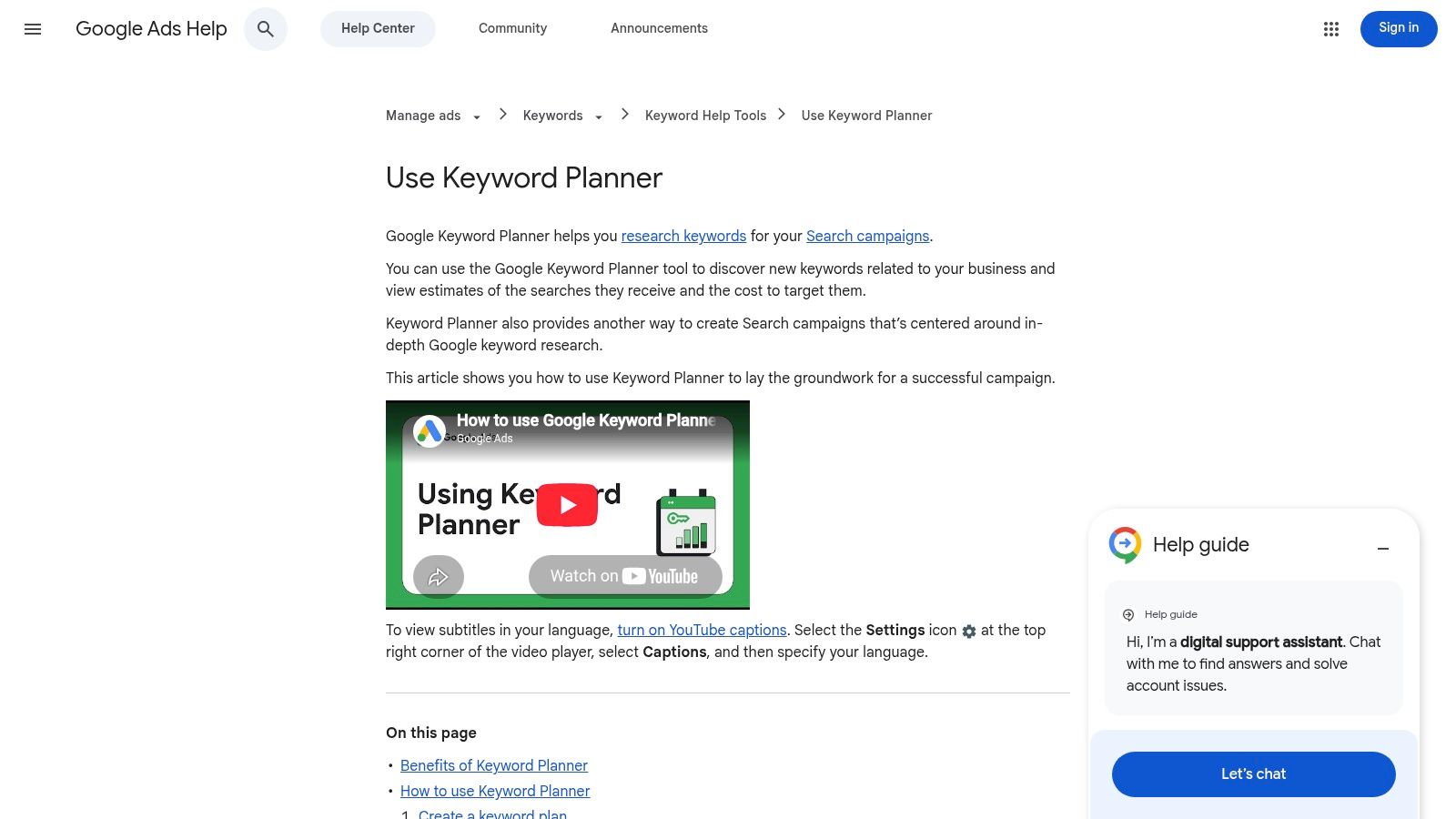This screenshot has width=1456, height=819.
Task: Click the digital support assistant message
Action: [x=1253, y=664]
